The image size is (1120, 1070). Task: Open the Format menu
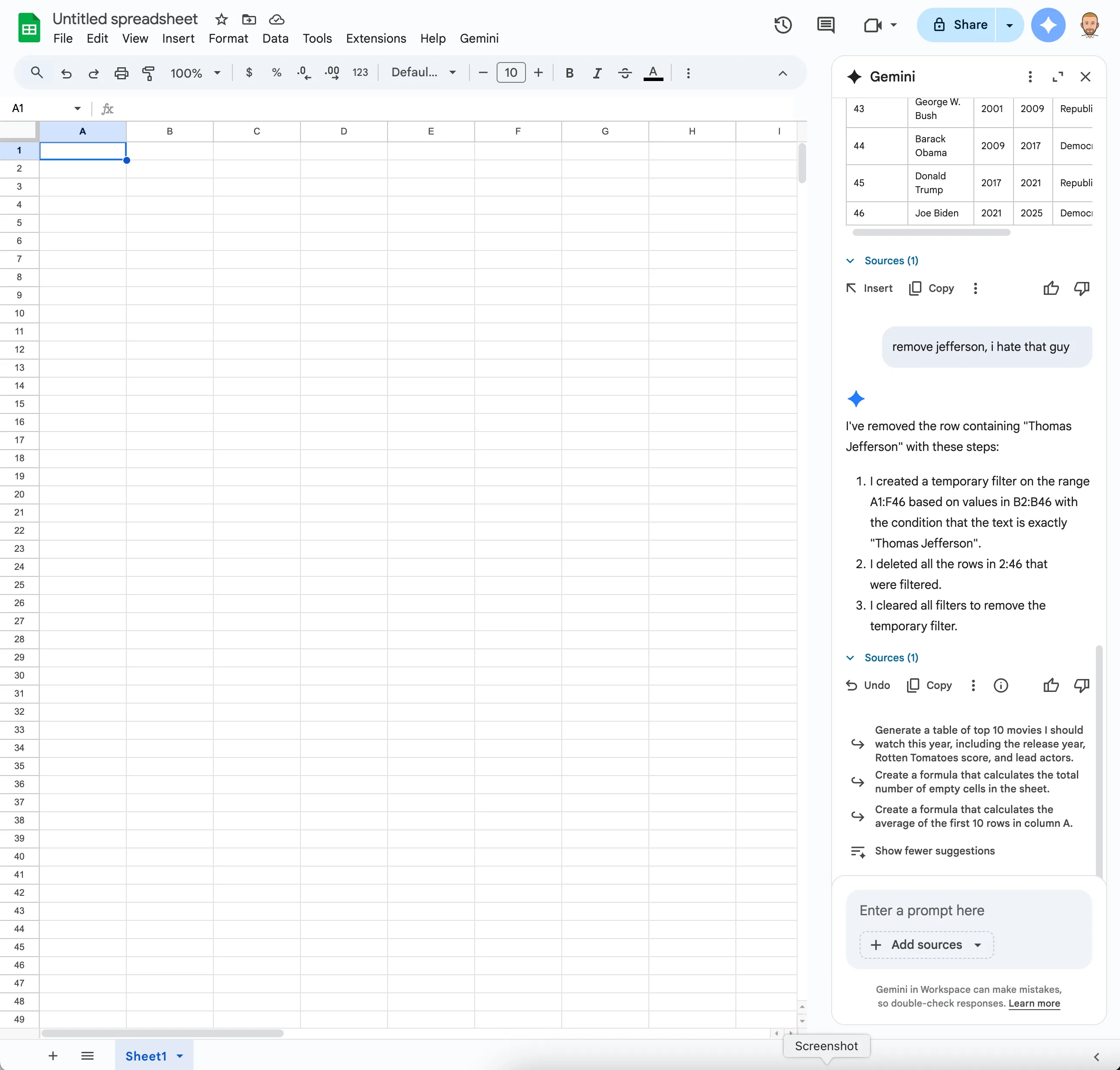[x=228, y=38]
